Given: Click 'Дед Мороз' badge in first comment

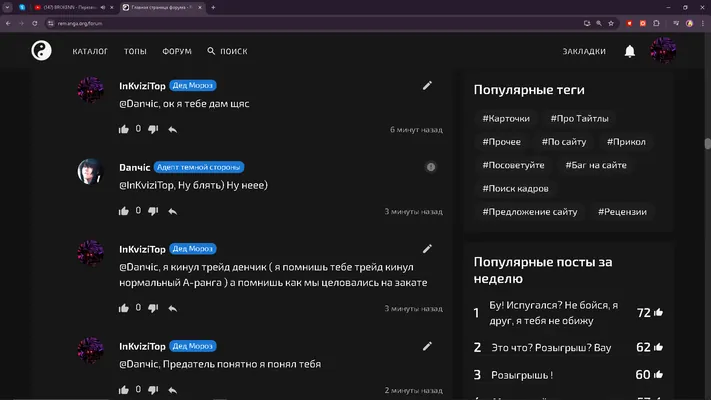Looking at the screenshot, I should point(193,85).
